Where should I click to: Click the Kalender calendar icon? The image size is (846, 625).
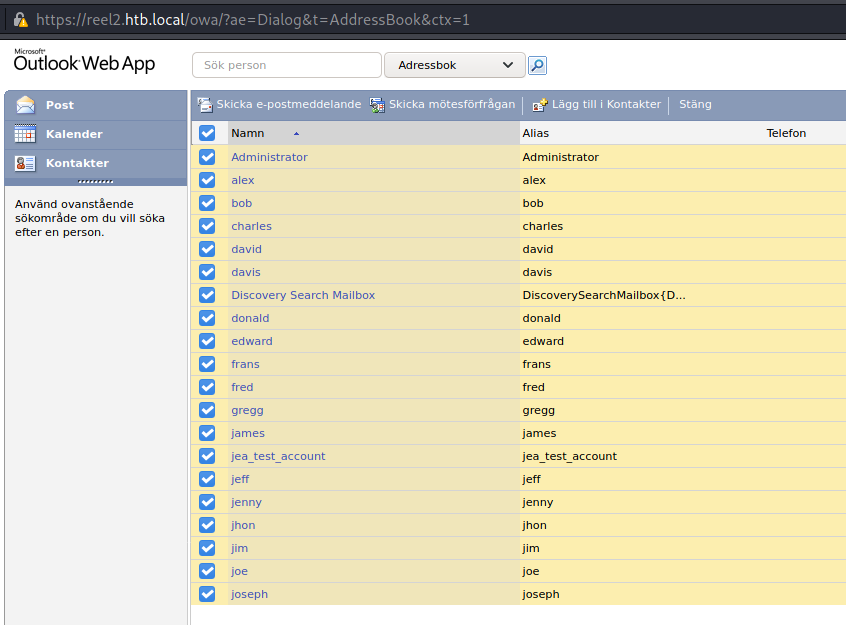click(25, 134)
